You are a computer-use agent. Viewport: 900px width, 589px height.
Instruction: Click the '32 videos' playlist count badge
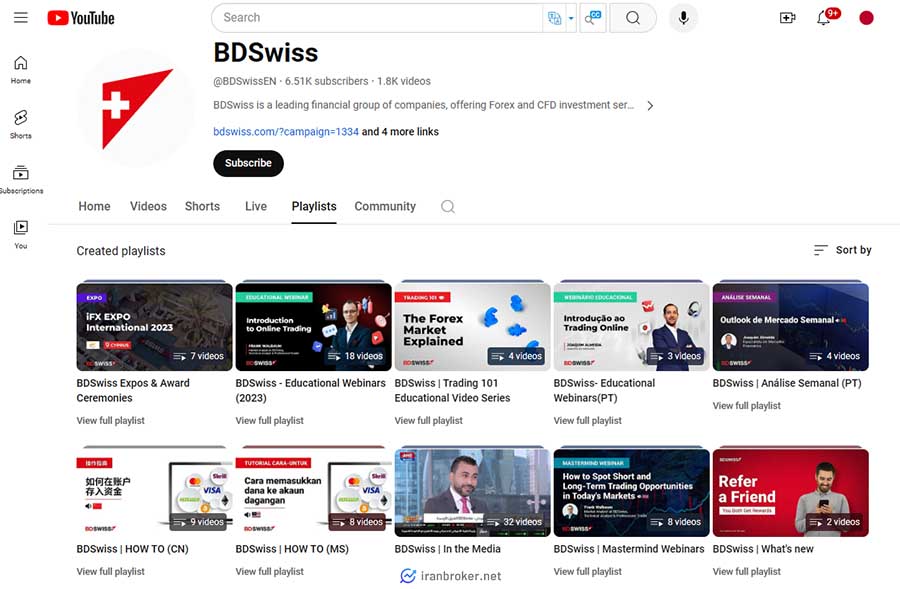[514, 522]
